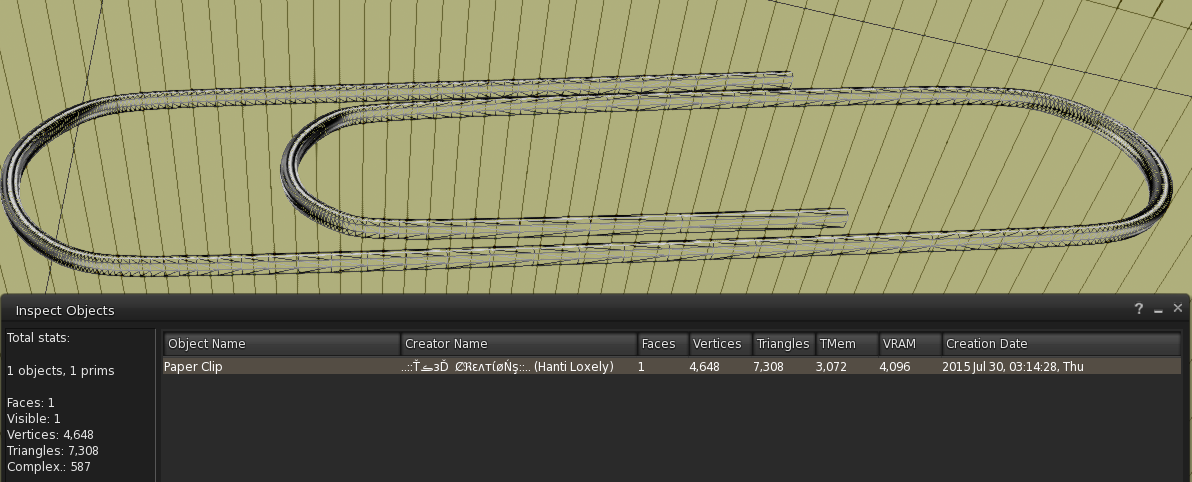Screen dimensions: 1192x482
Task: Sort list by Object Name column
Action: (281, 344)
